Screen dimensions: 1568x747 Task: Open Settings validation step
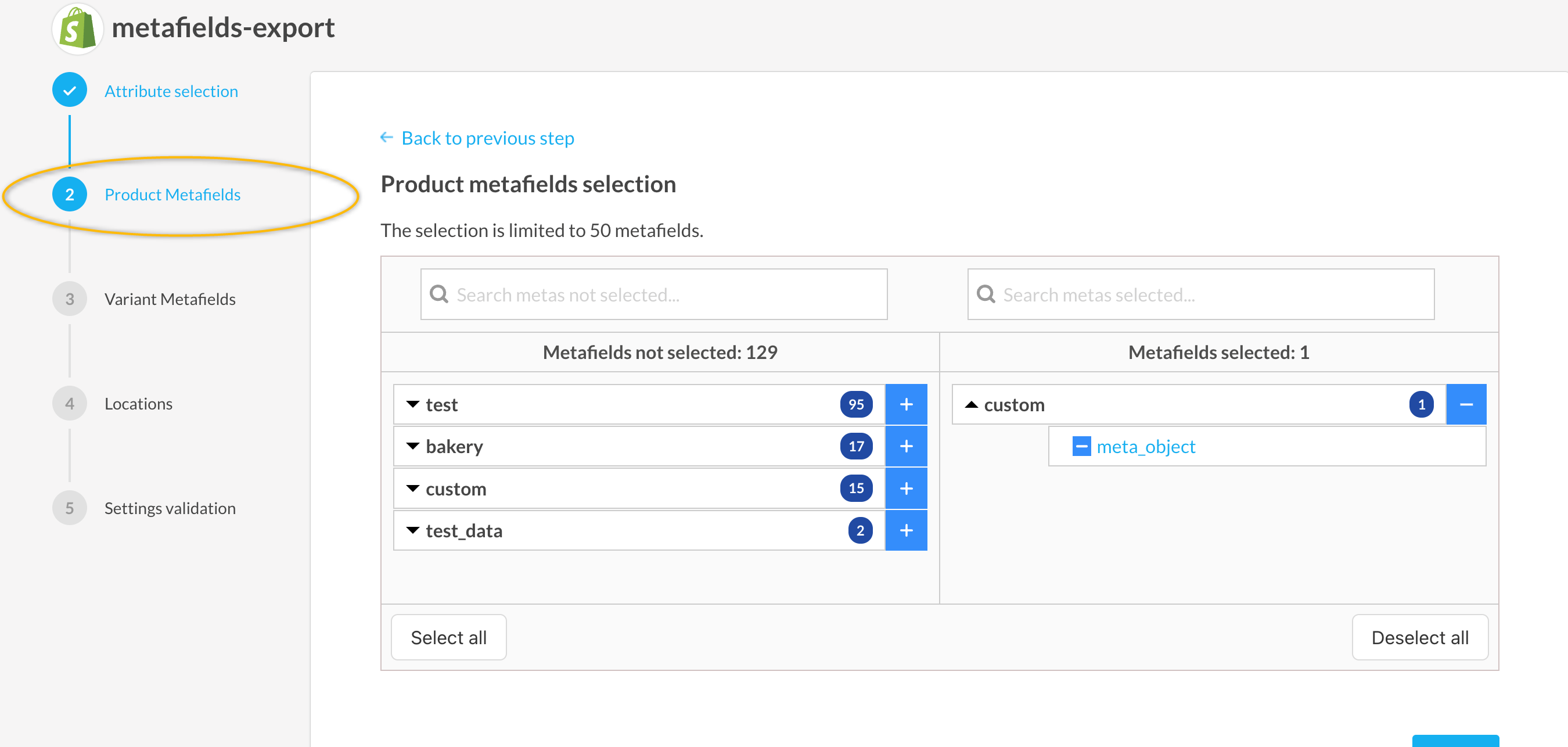click(169, 508)
